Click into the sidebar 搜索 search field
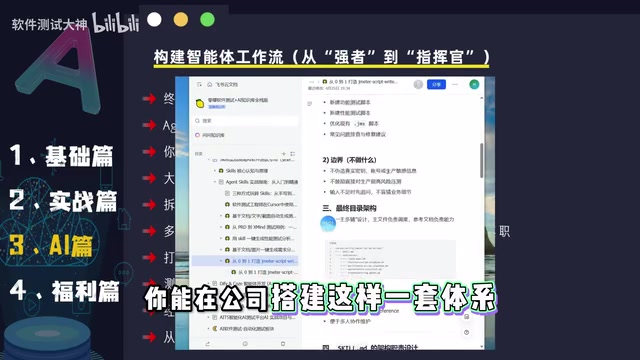 click(x=246, y=121)
